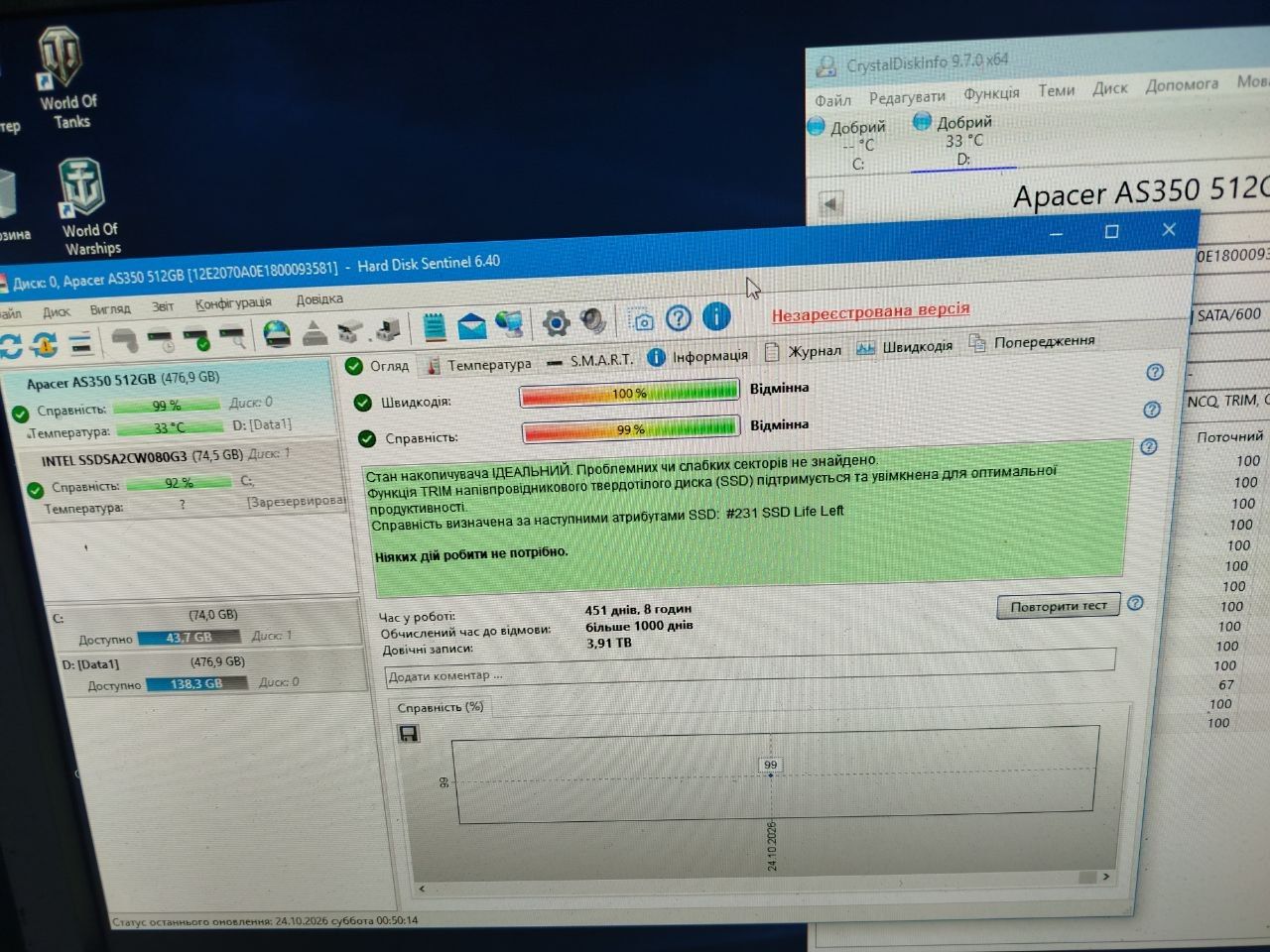
Task: Open settings via the gear toolbar icon
Action: [557, 321]
